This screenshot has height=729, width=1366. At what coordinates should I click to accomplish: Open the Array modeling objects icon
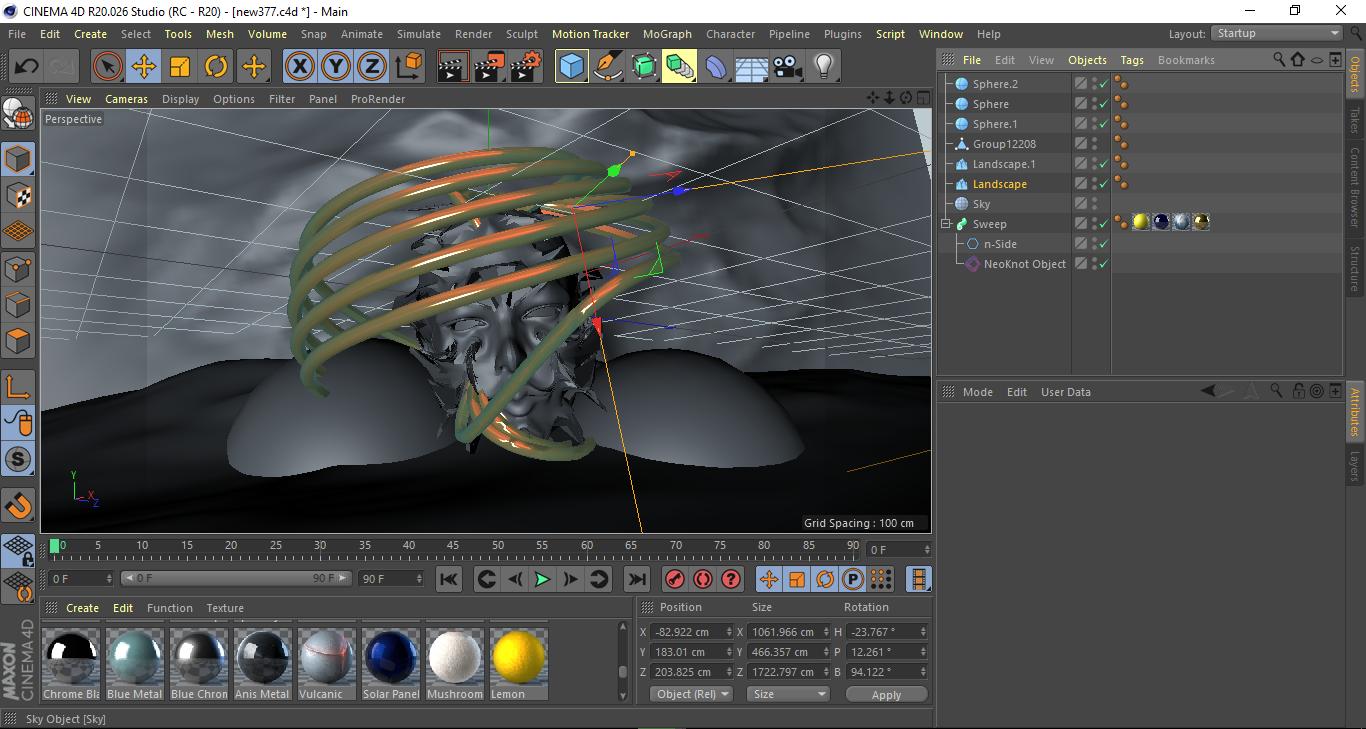tap(680, 67)
